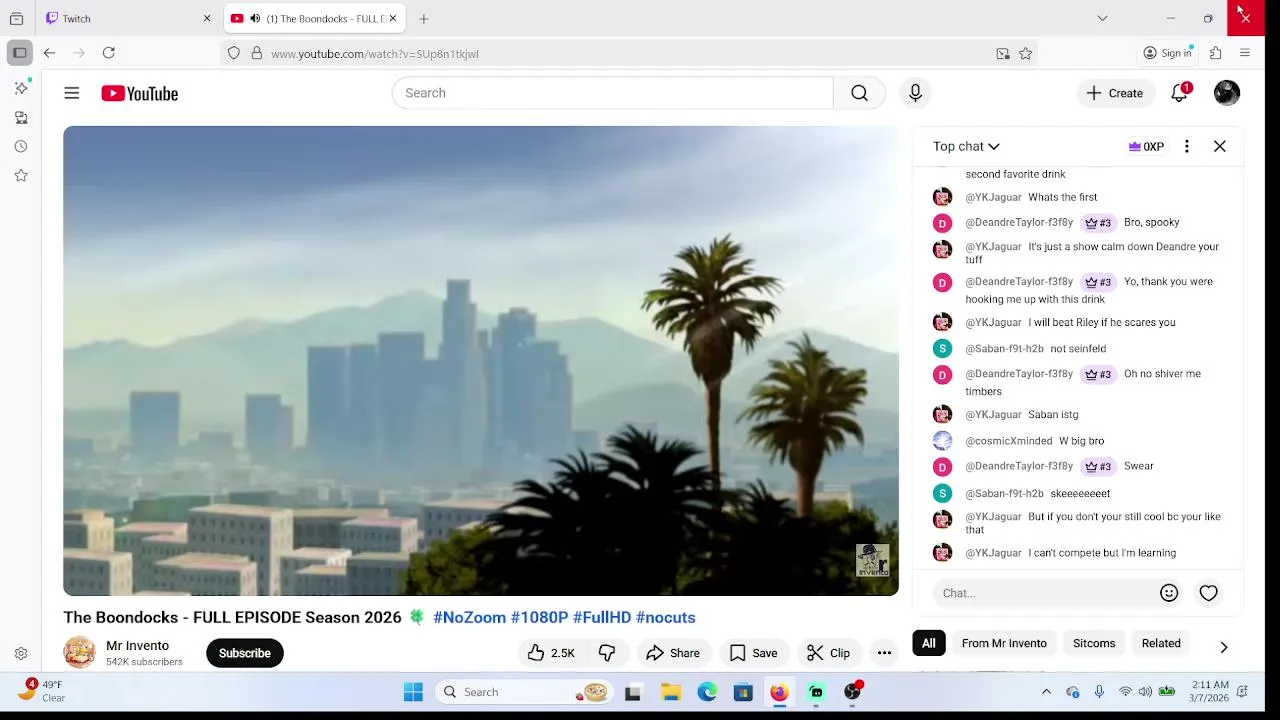1280x720 pixels.
Task: Like the video with thumbs up
Action: coord(549,653)
